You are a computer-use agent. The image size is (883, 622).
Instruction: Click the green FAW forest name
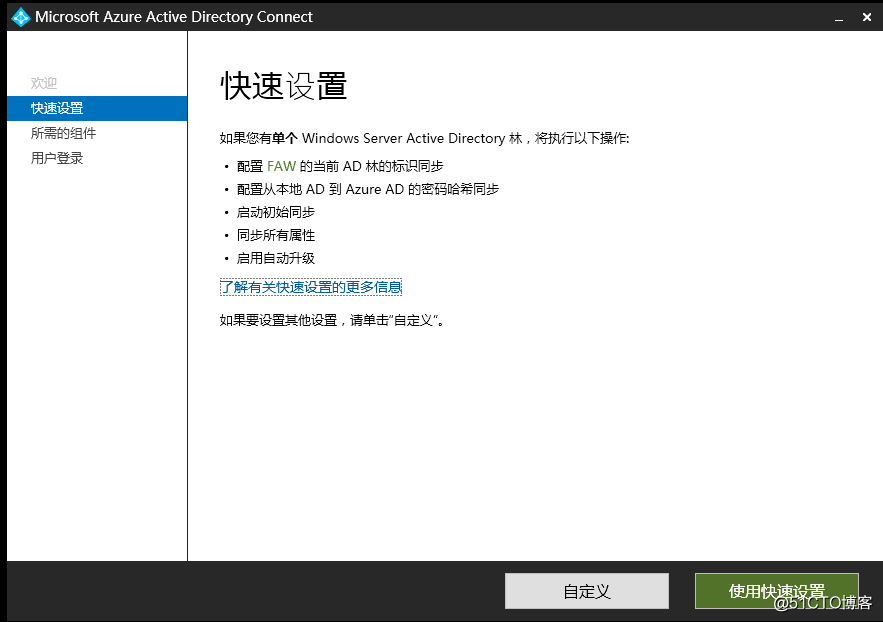(x=282, y=166)
